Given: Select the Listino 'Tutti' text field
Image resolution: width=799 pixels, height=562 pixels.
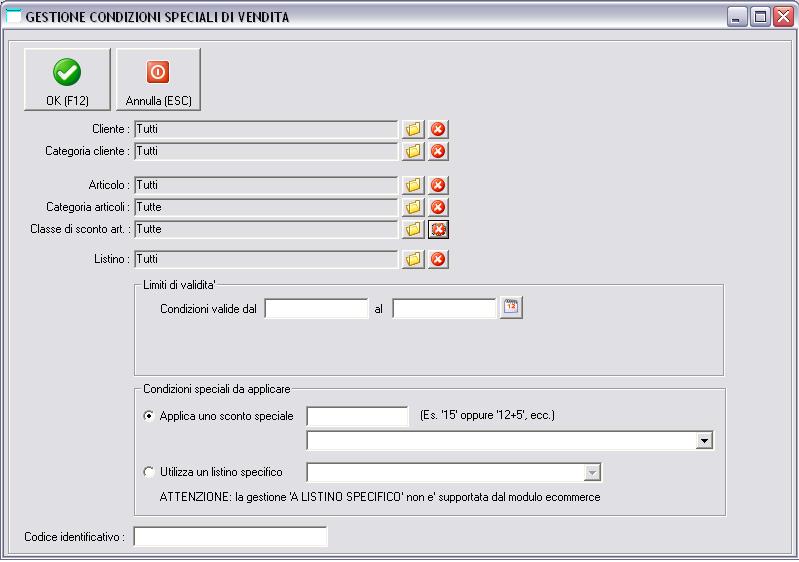Looking at the screenshot, I should 265,259.
